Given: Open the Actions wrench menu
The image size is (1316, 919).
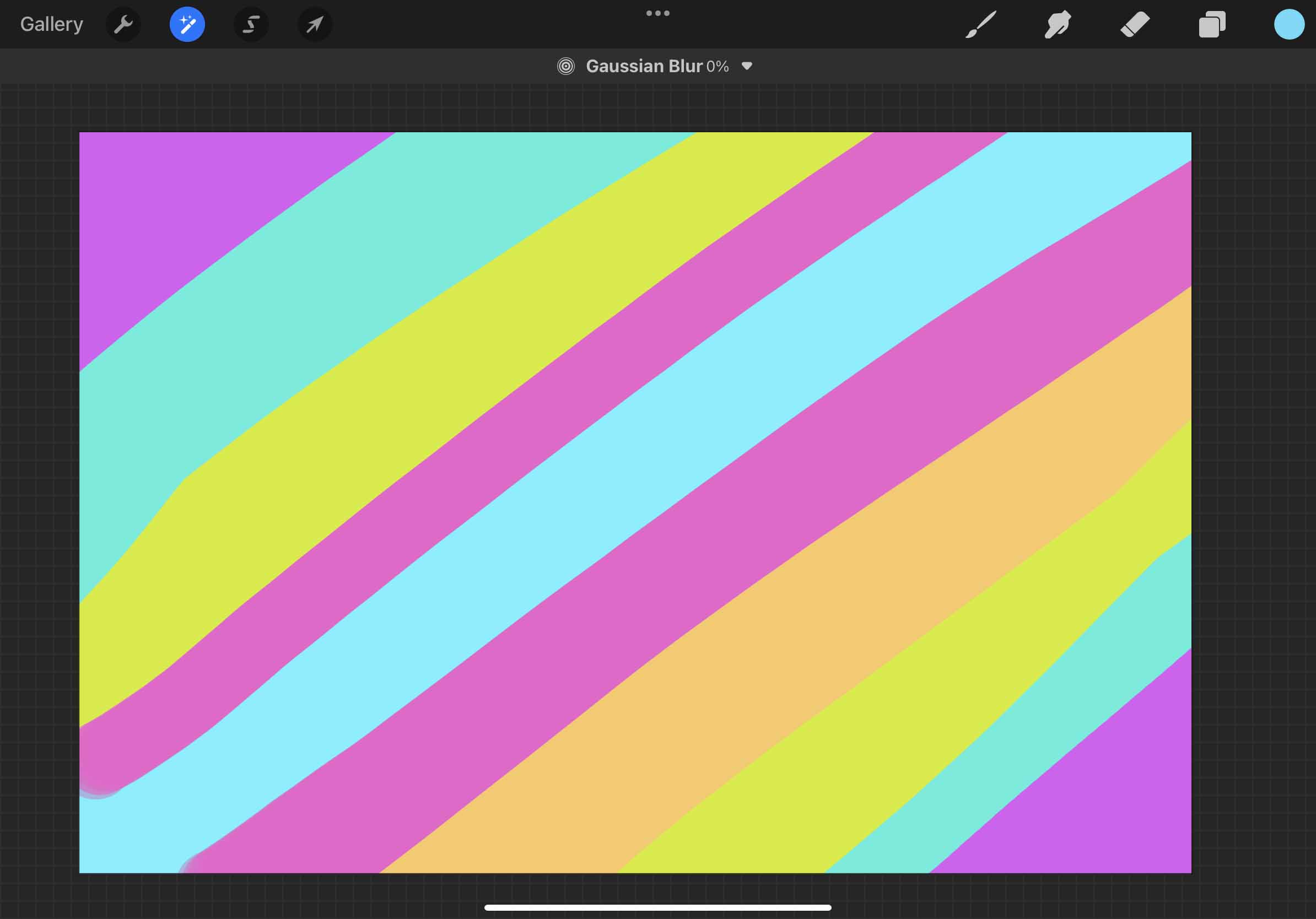Looking at the screenshot, I should coord(123,25).
